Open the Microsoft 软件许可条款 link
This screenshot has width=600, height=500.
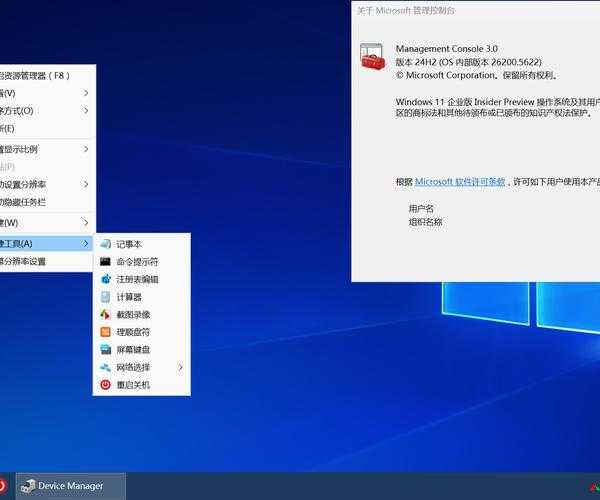(x=460, y=182)
